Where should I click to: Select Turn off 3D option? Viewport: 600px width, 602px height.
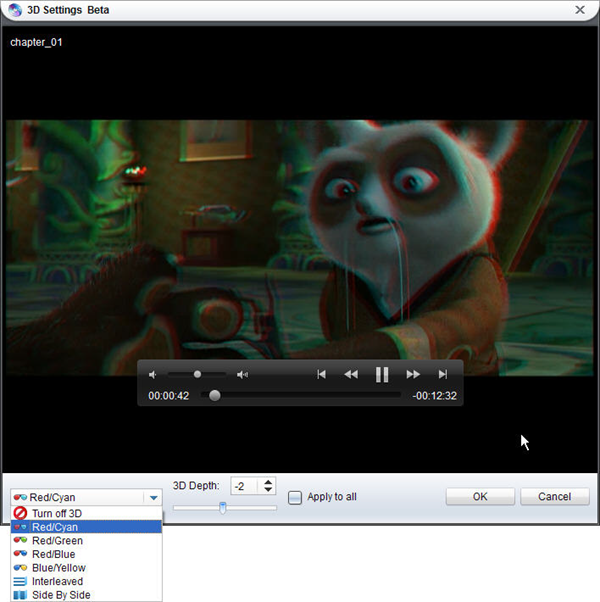coord(86,513)
